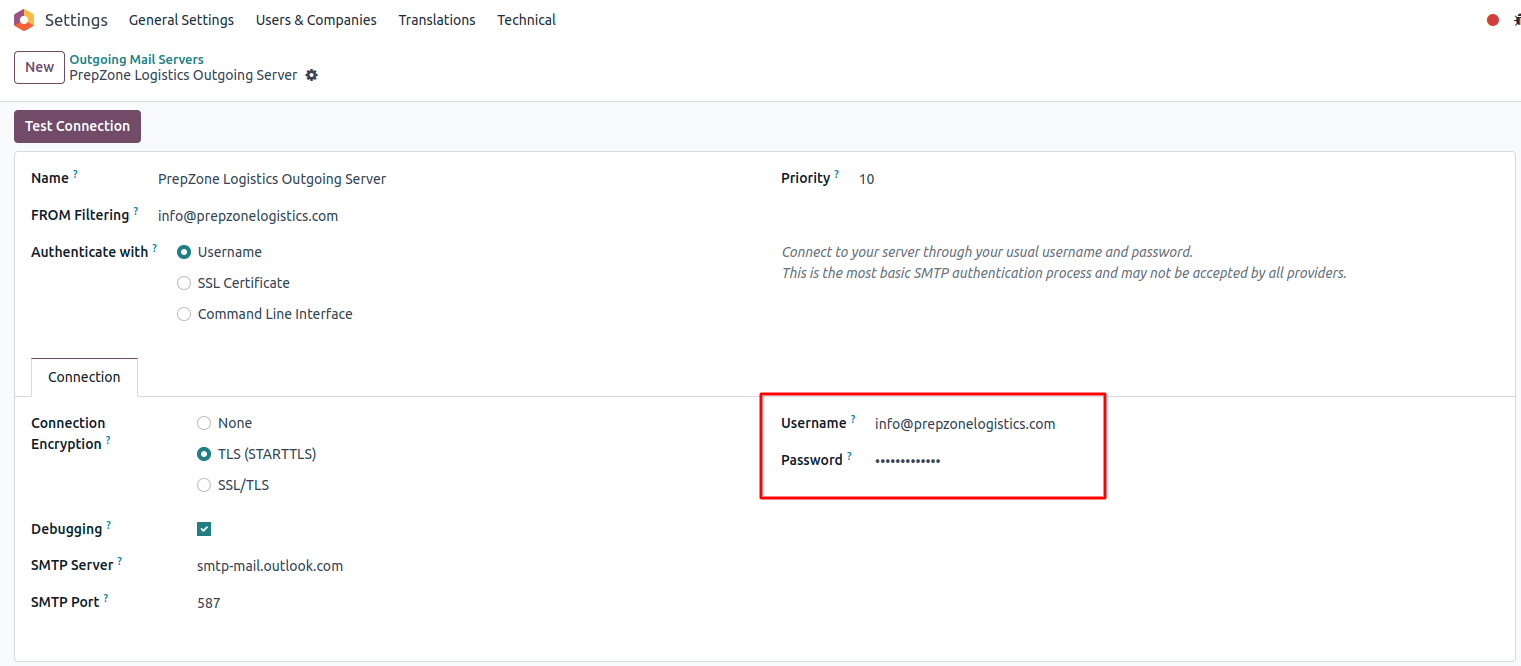The height and width of the screenshot is (666, 1521).
Task: Open the Users & Companies menu
Action: (x=316, y=20)
